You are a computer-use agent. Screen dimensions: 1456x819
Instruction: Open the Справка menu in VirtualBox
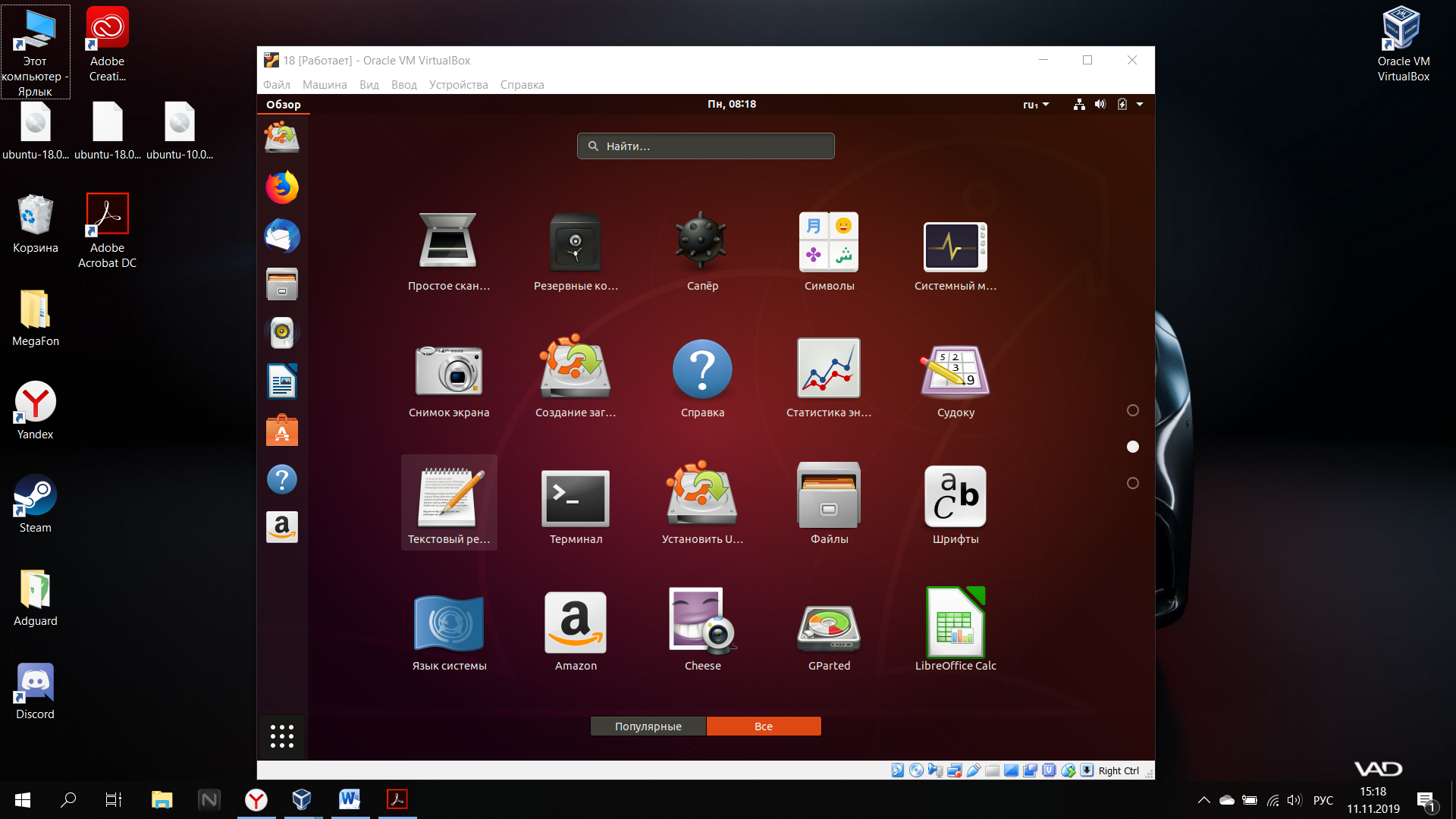coord(522,85)
